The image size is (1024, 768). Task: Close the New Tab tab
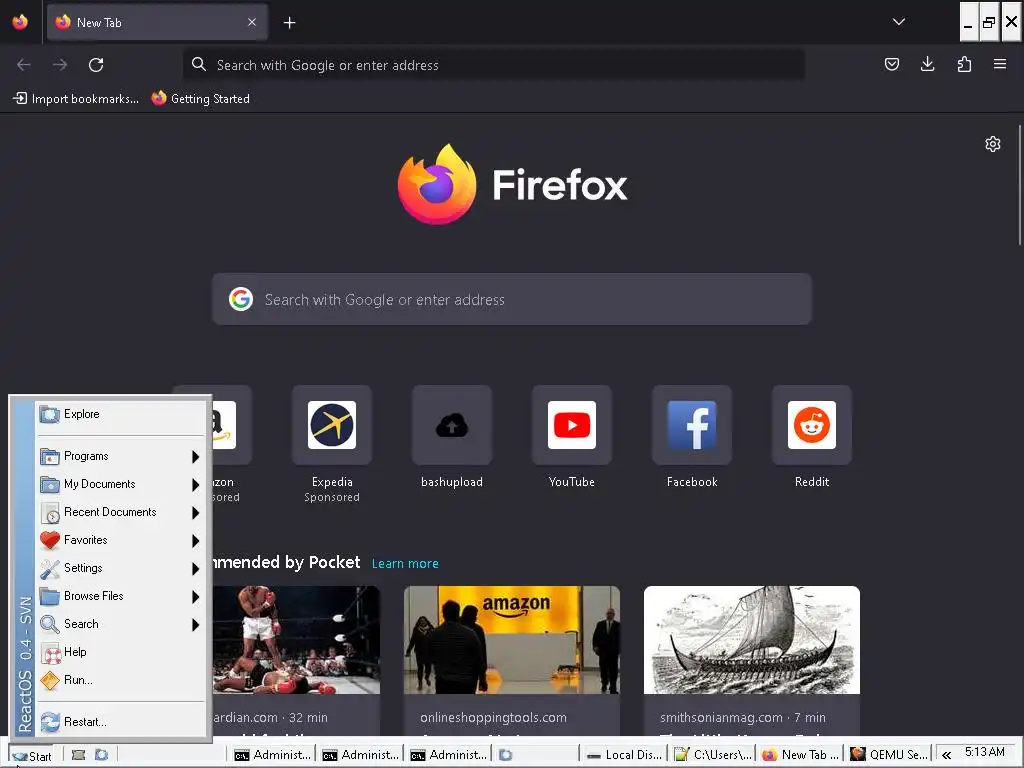252,22
